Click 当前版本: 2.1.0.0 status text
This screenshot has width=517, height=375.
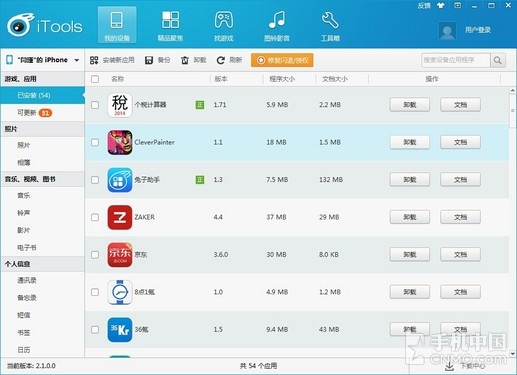pos(31,366)
